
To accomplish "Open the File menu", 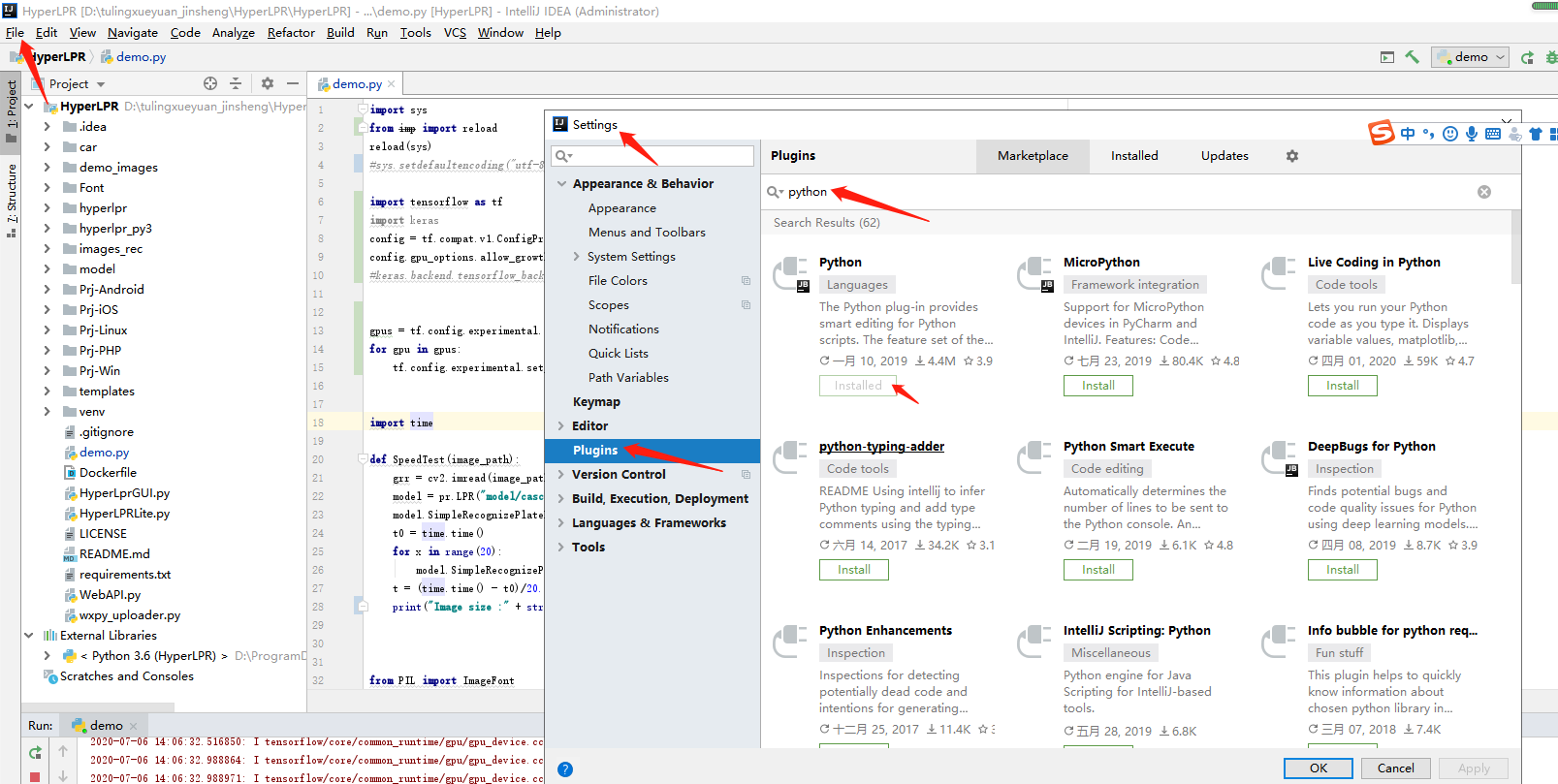I will (15, 33).
